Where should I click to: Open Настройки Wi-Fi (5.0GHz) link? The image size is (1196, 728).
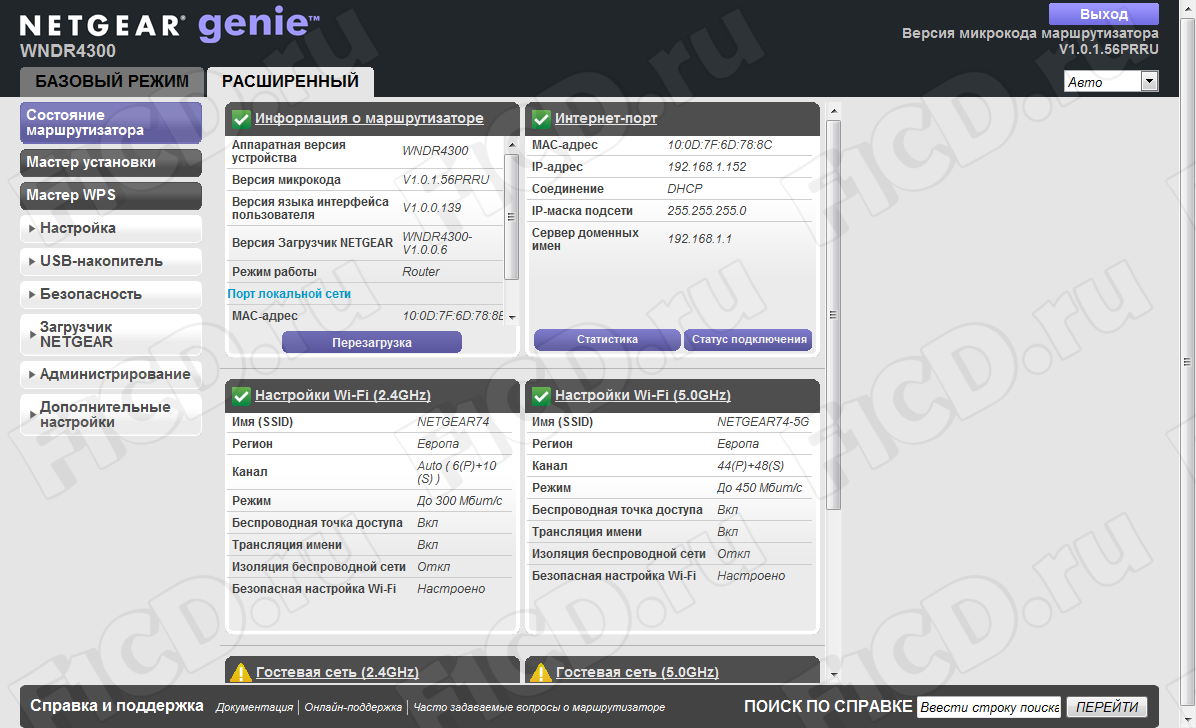(x=642, y=395)
